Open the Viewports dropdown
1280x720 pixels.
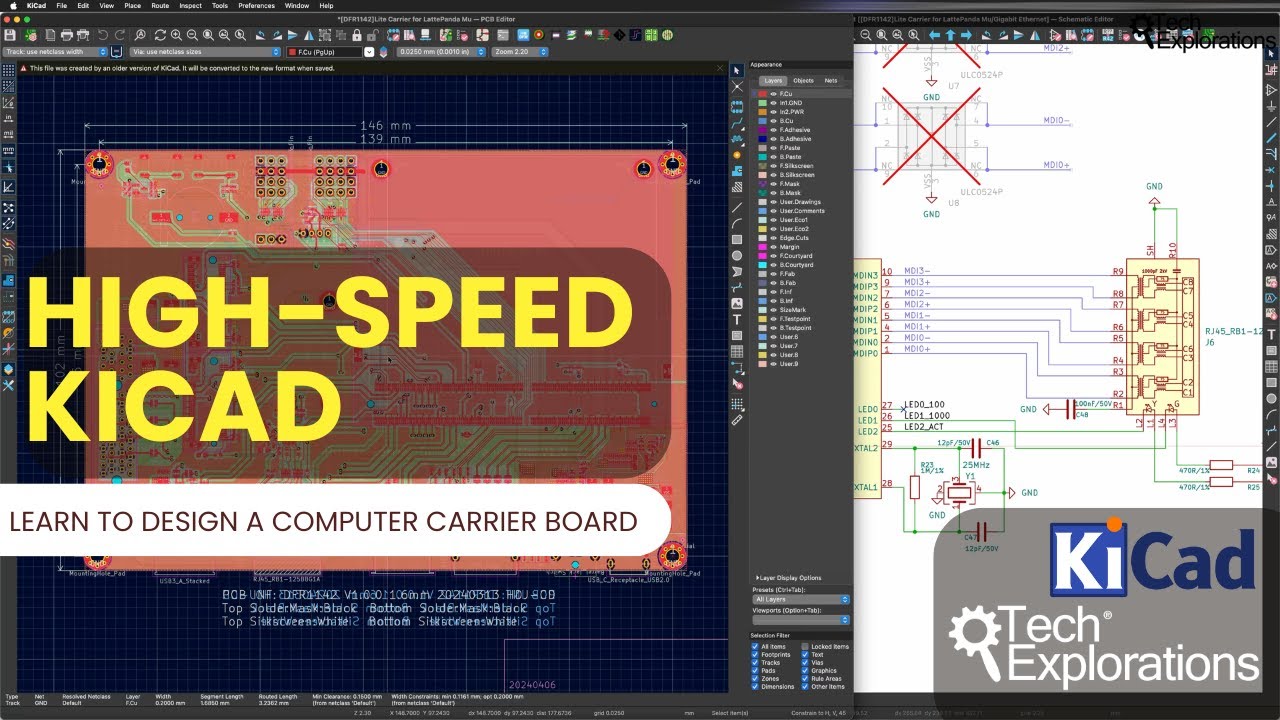click(x=801, y=620)
